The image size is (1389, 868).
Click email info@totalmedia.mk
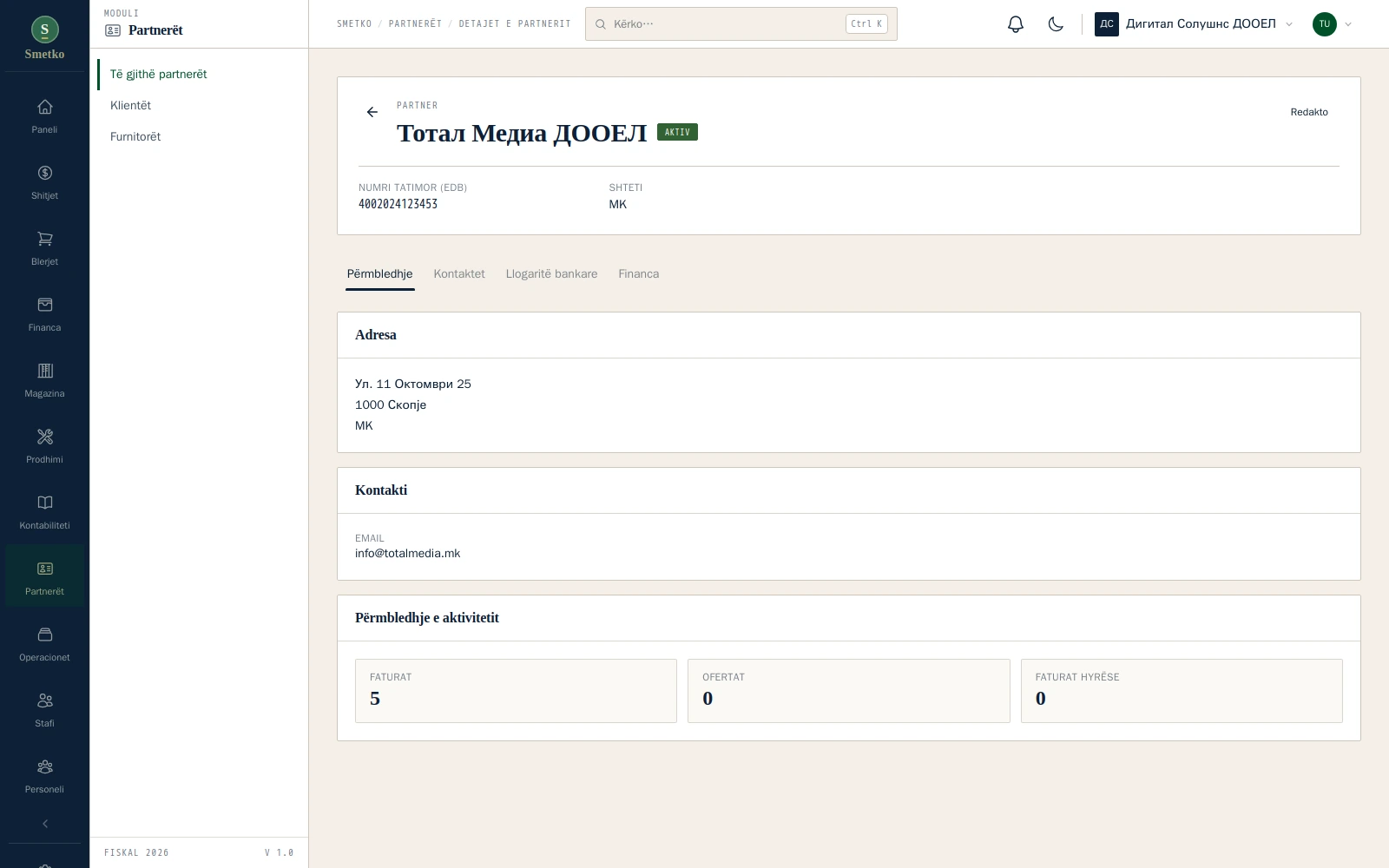tap(407, 553)
